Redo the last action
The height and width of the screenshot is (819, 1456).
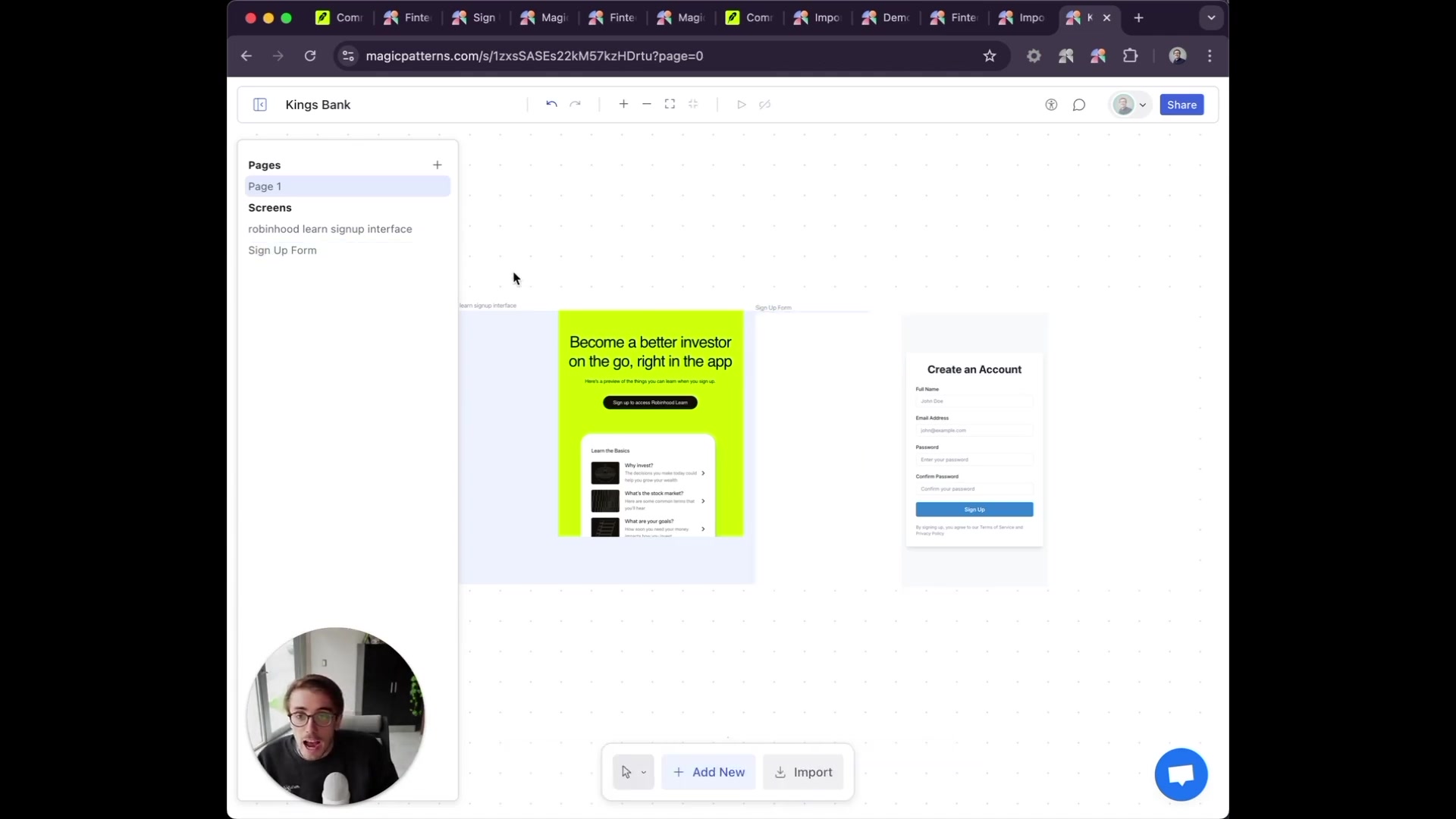click(x=576, y=104)
